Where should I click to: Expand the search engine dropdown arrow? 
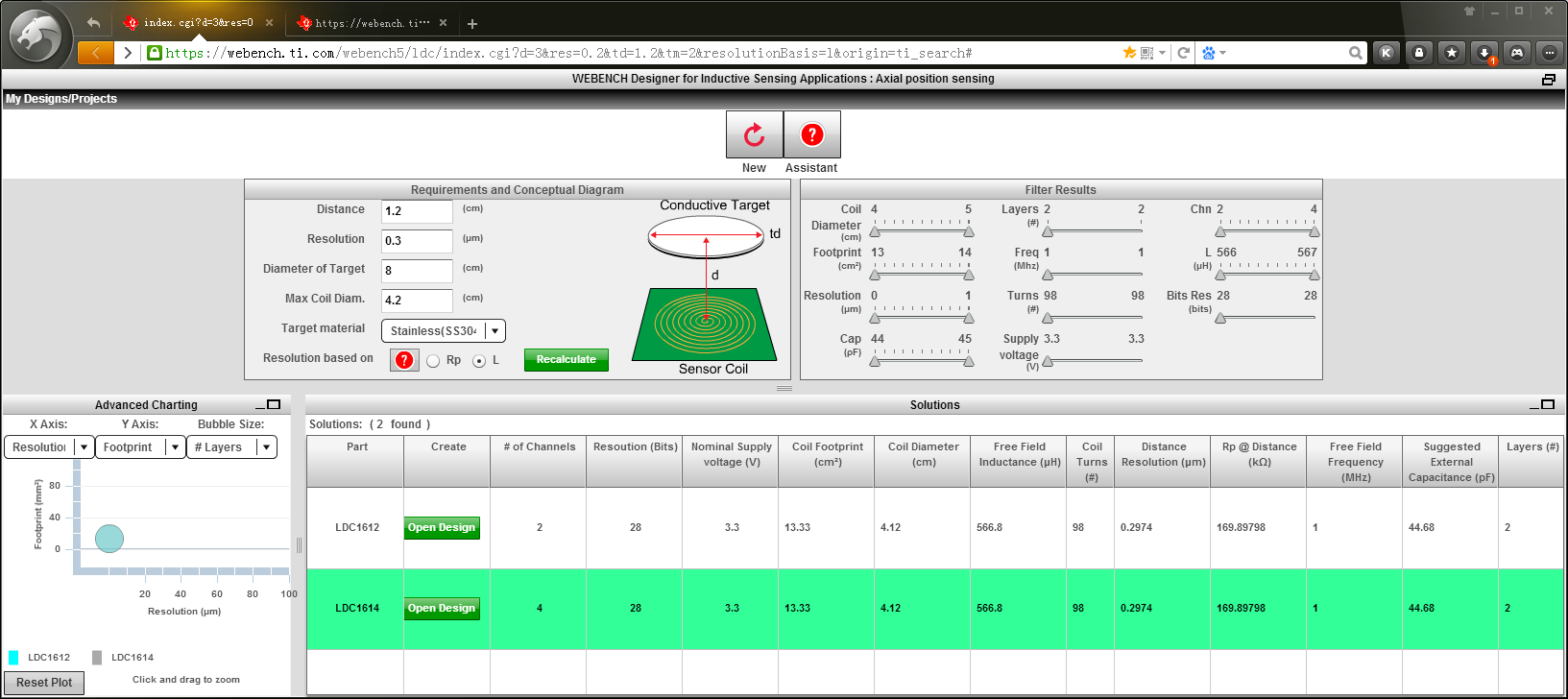coord(1222,53)
